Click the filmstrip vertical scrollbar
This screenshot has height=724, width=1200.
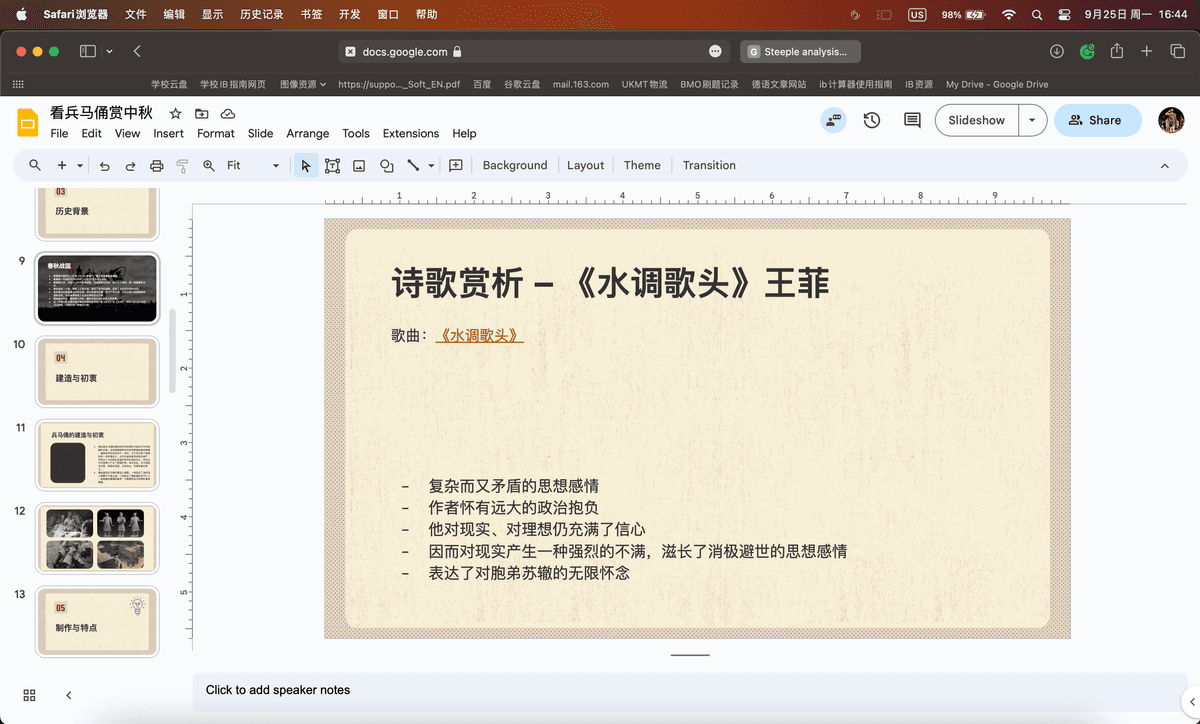click(x=172, y=350)
